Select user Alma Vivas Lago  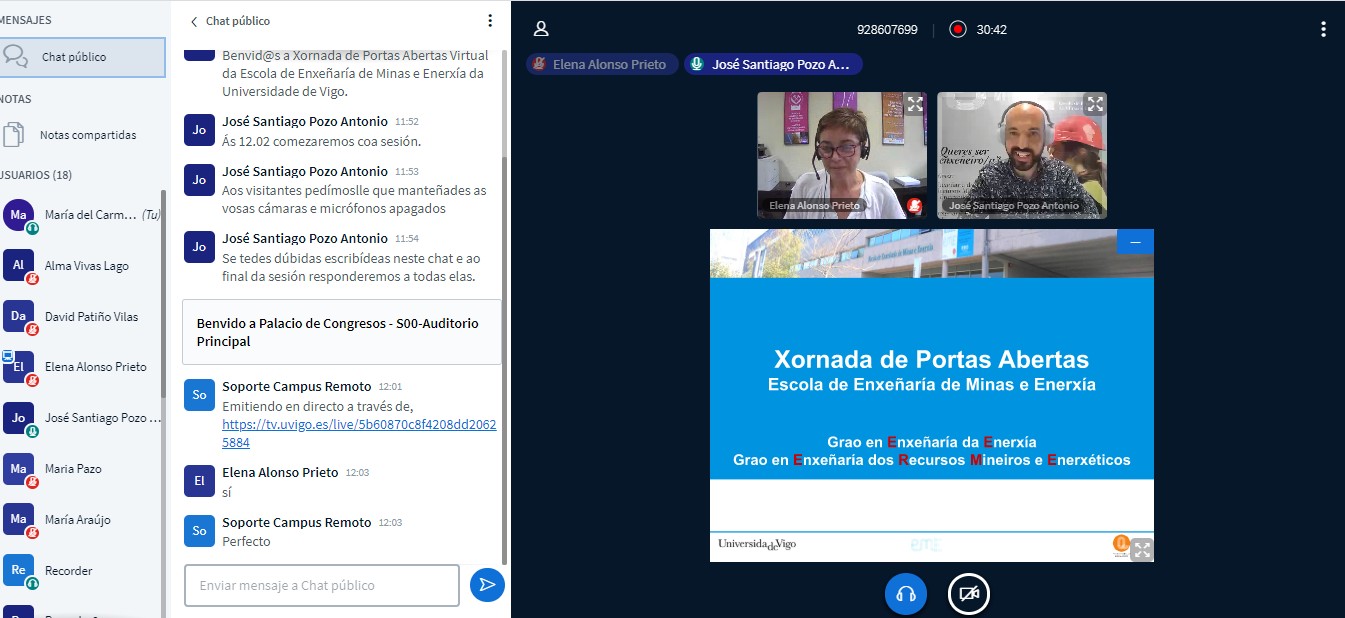click(82, 266)
